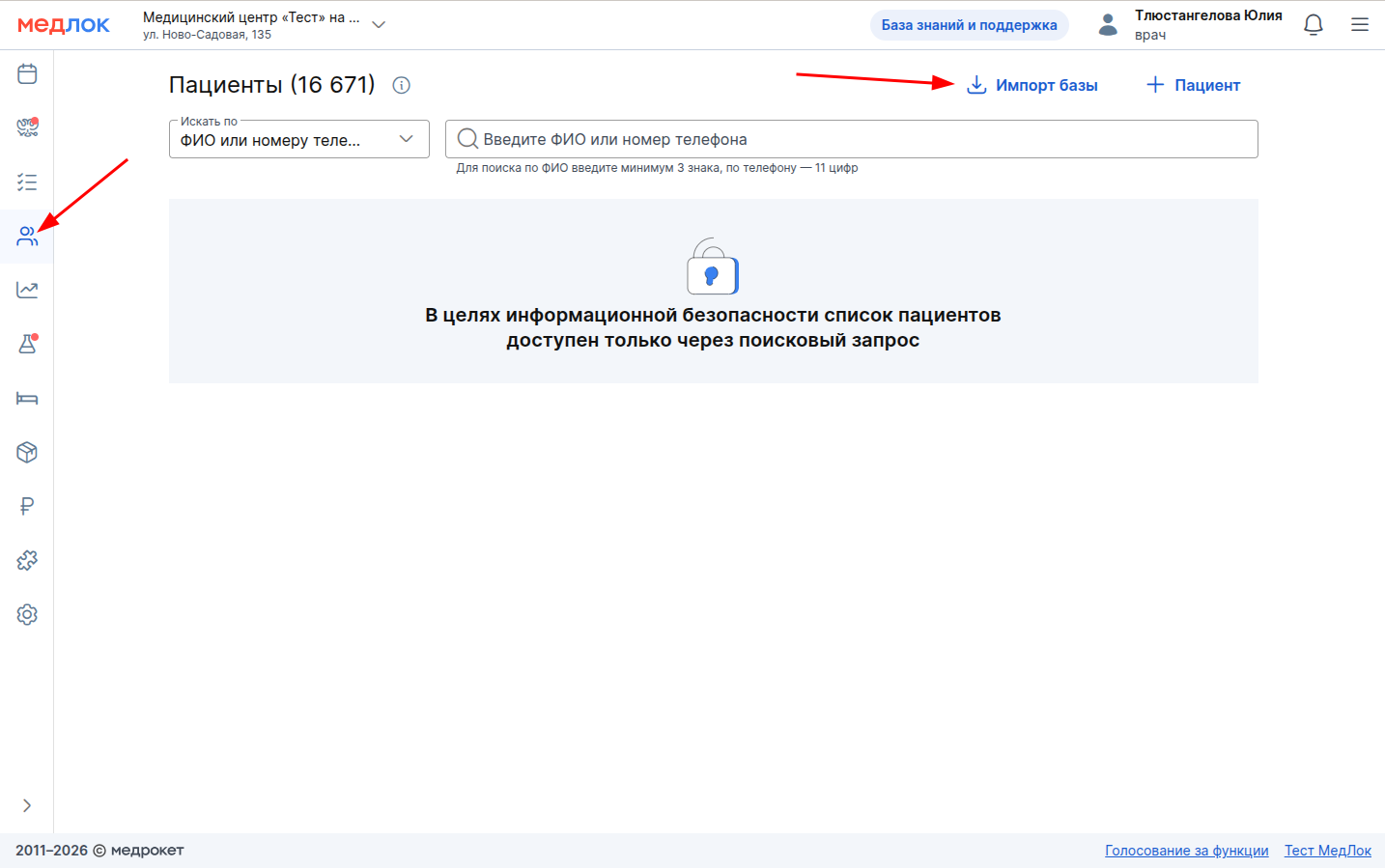Open the 'Искать по' dropdown
1385x868 pixels.
coord(299,139)
